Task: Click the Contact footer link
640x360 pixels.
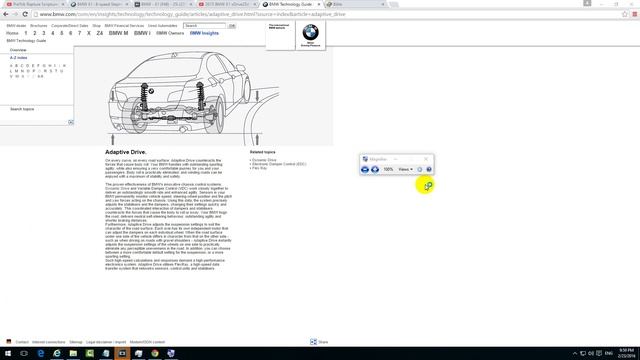Action: (22, 342)
